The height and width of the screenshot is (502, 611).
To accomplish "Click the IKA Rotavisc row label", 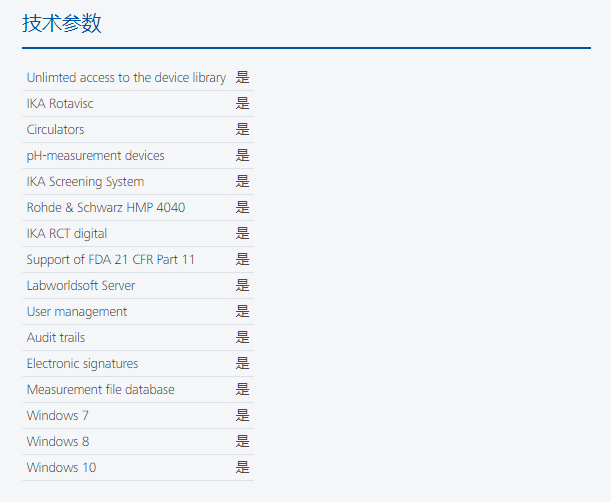I will point(60,104).
